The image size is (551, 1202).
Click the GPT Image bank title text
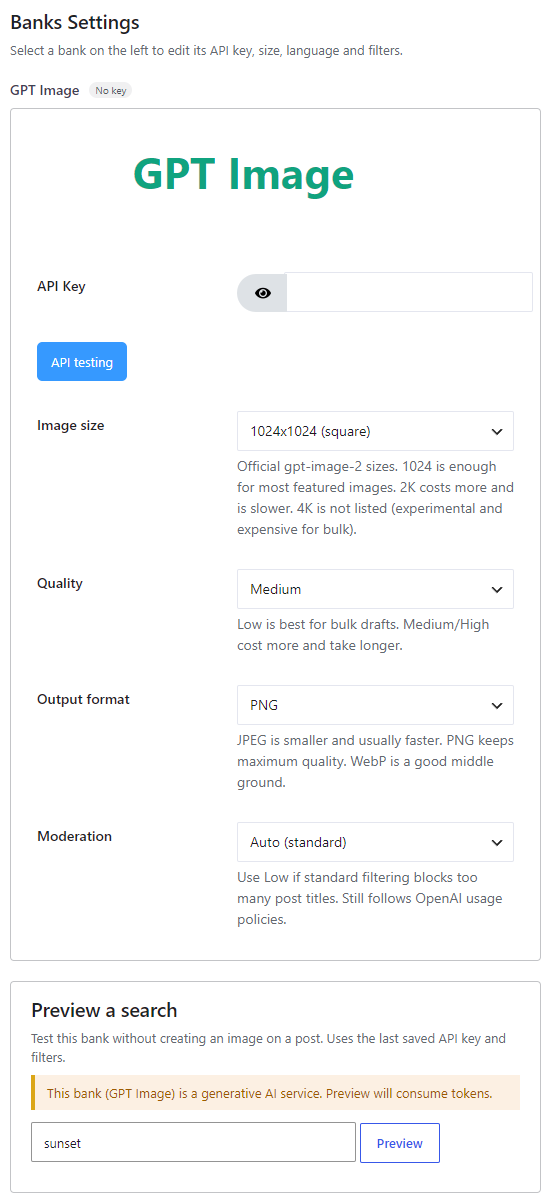(44, 90)
